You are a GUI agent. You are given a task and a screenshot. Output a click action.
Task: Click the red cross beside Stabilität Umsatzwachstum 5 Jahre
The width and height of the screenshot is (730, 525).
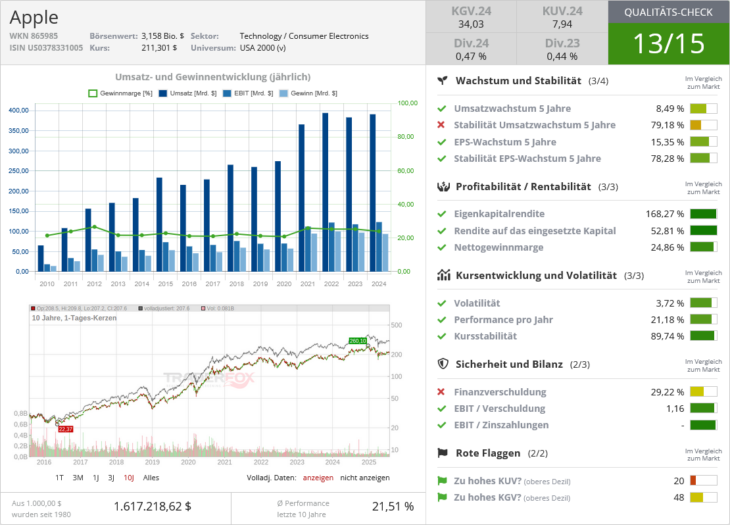pos(441,125)
